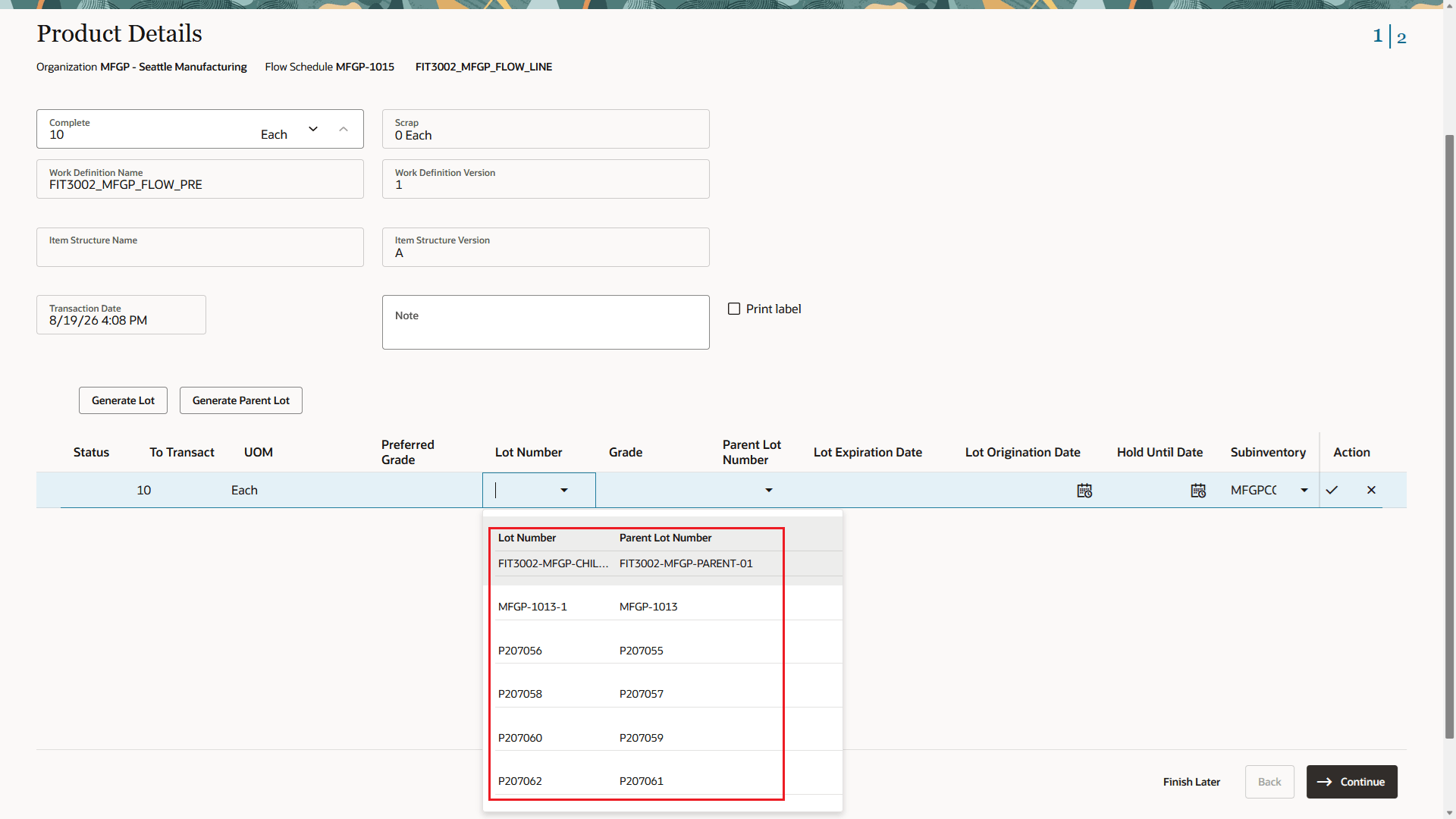Expand the Parent Lot Number dropdown arrow
1456x819 pixels.
tap(769, 491)
